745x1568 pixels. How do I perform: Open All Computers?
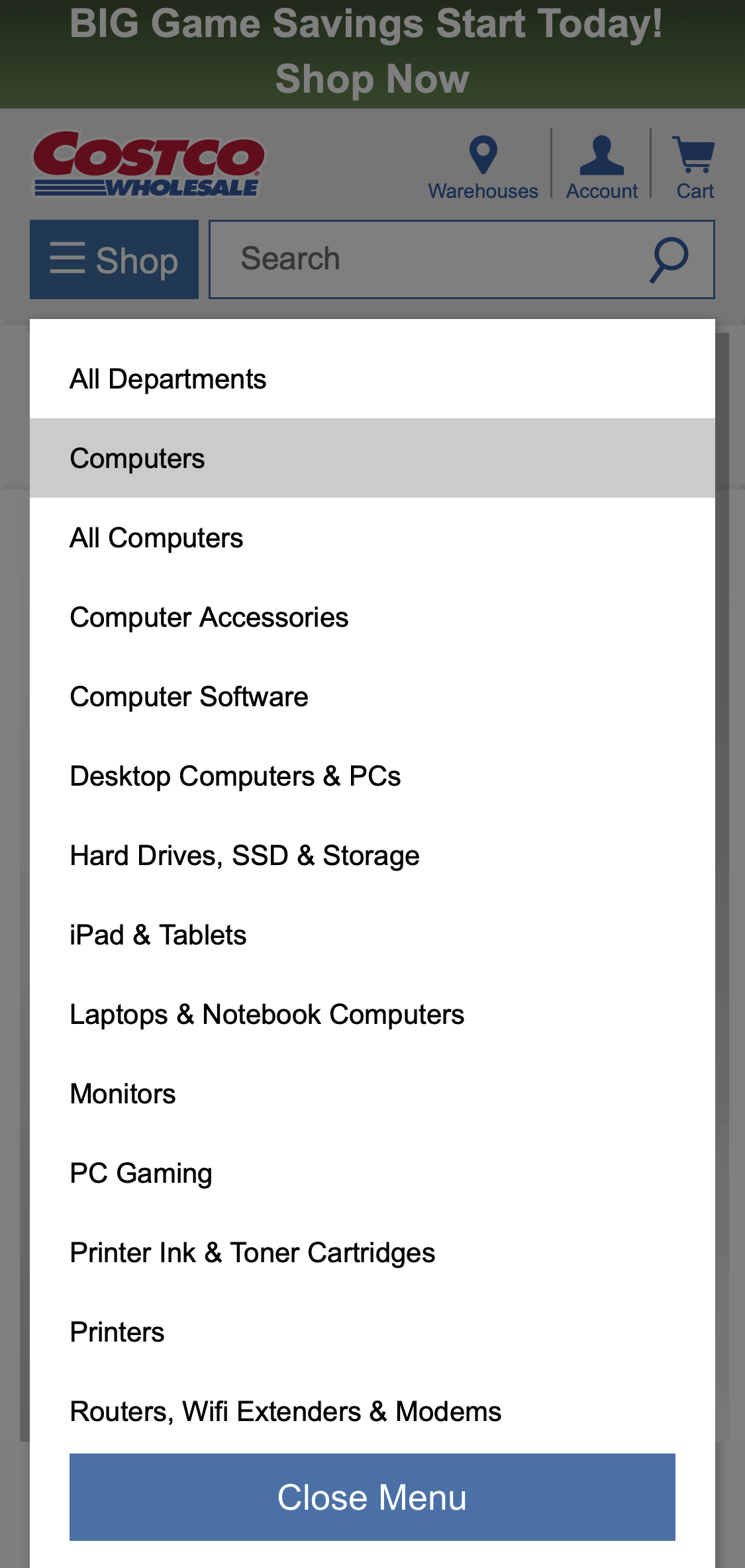[x=156, y=537]
